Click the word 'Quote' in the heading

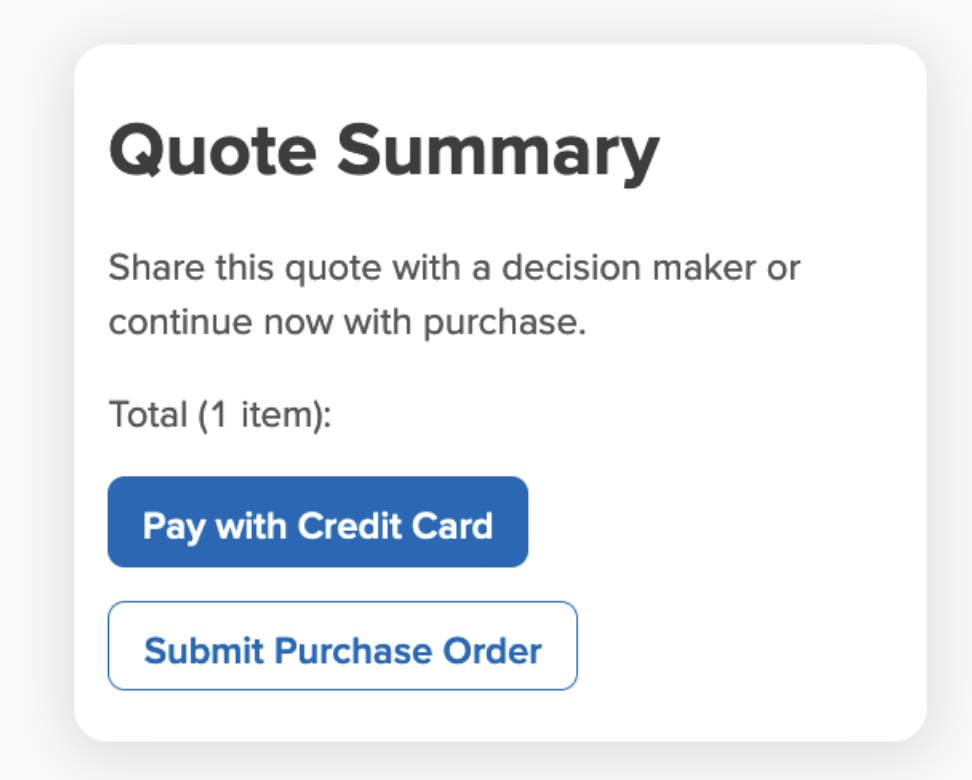(213, 151)
